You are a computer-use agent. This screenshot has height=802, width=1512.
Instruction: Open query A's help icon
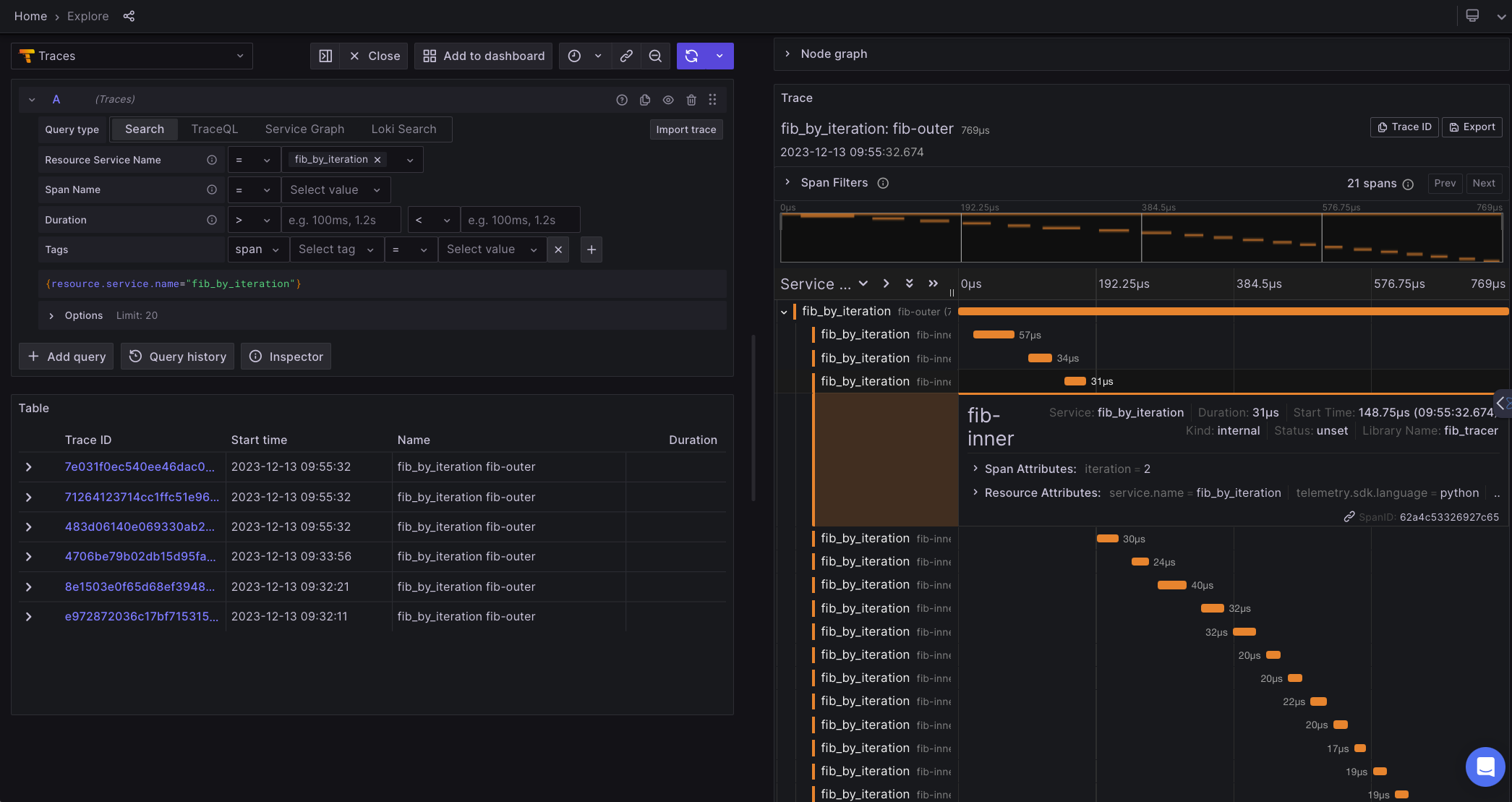(x=621, y=99)
